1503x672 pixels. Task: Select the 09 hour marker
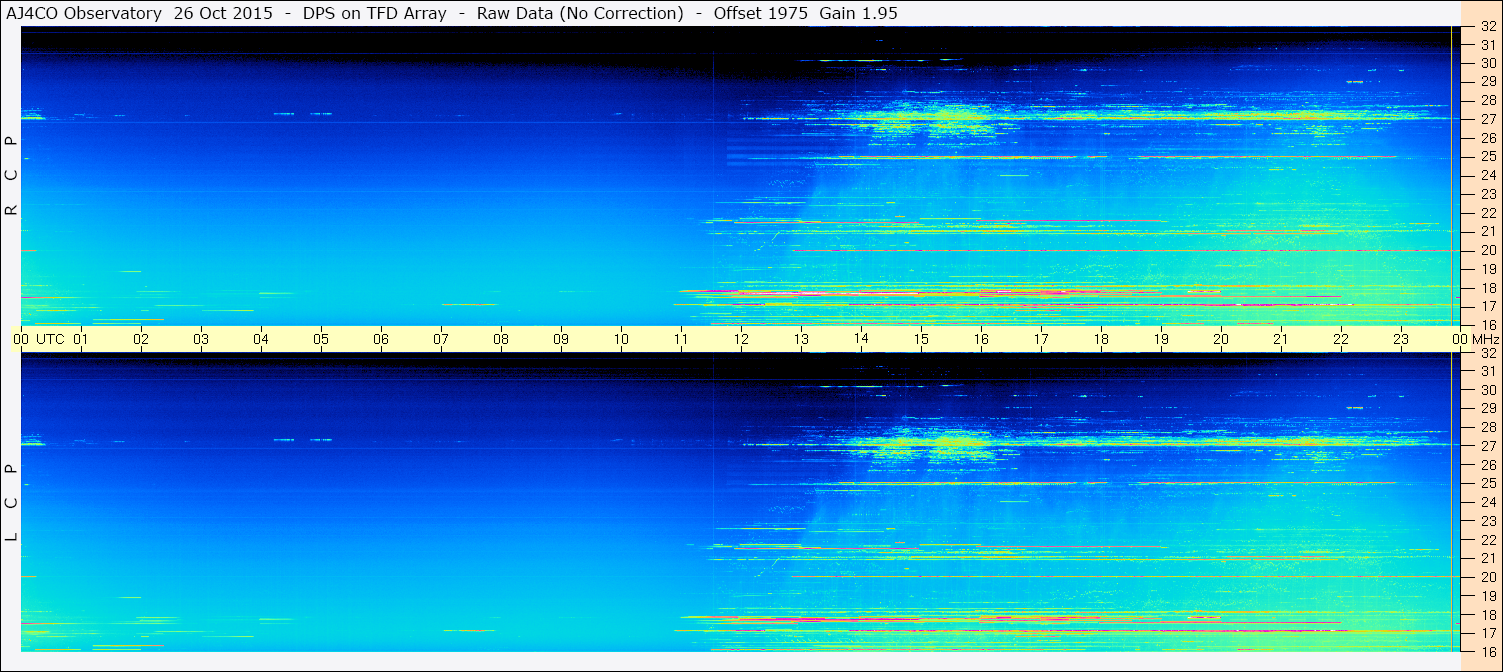pos(561,339)
